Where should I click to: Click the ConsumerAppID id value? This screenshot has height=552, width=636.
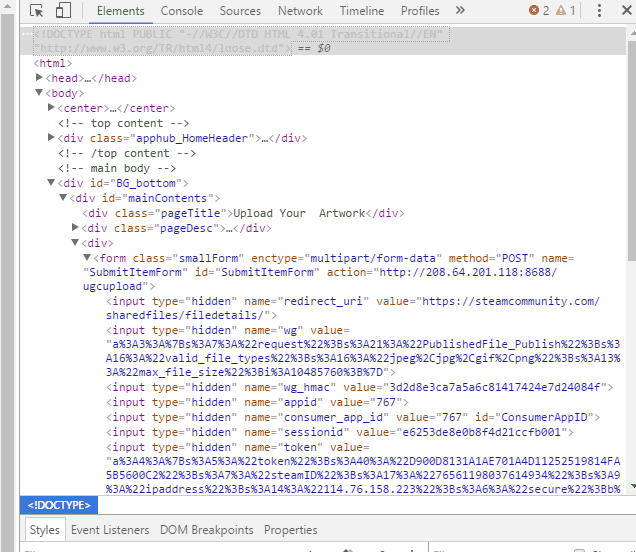544,417
